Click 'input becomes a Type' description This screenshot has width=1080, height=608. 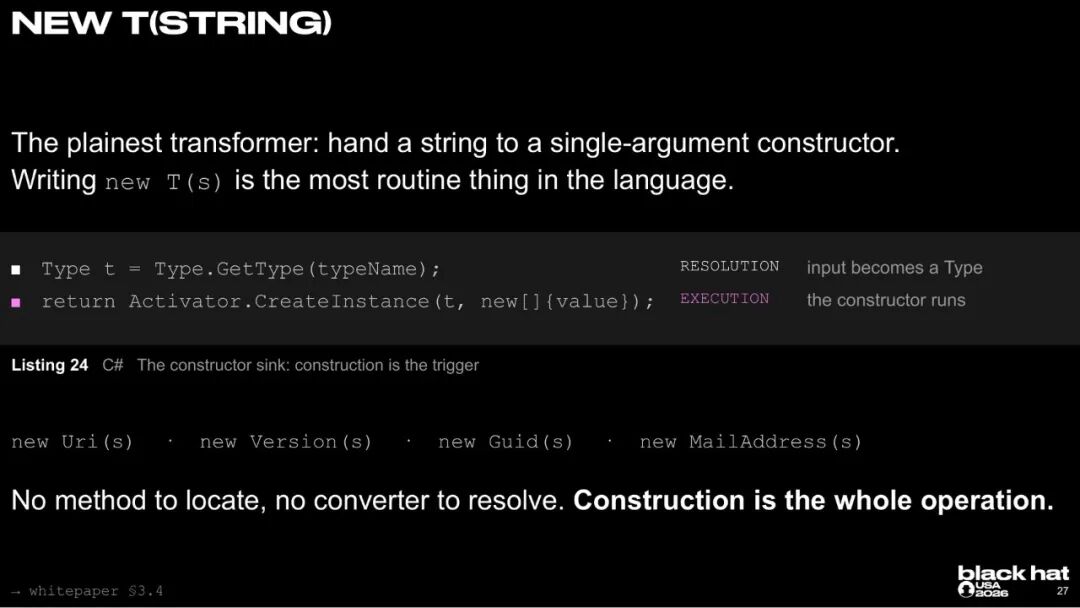click(895, 268)
